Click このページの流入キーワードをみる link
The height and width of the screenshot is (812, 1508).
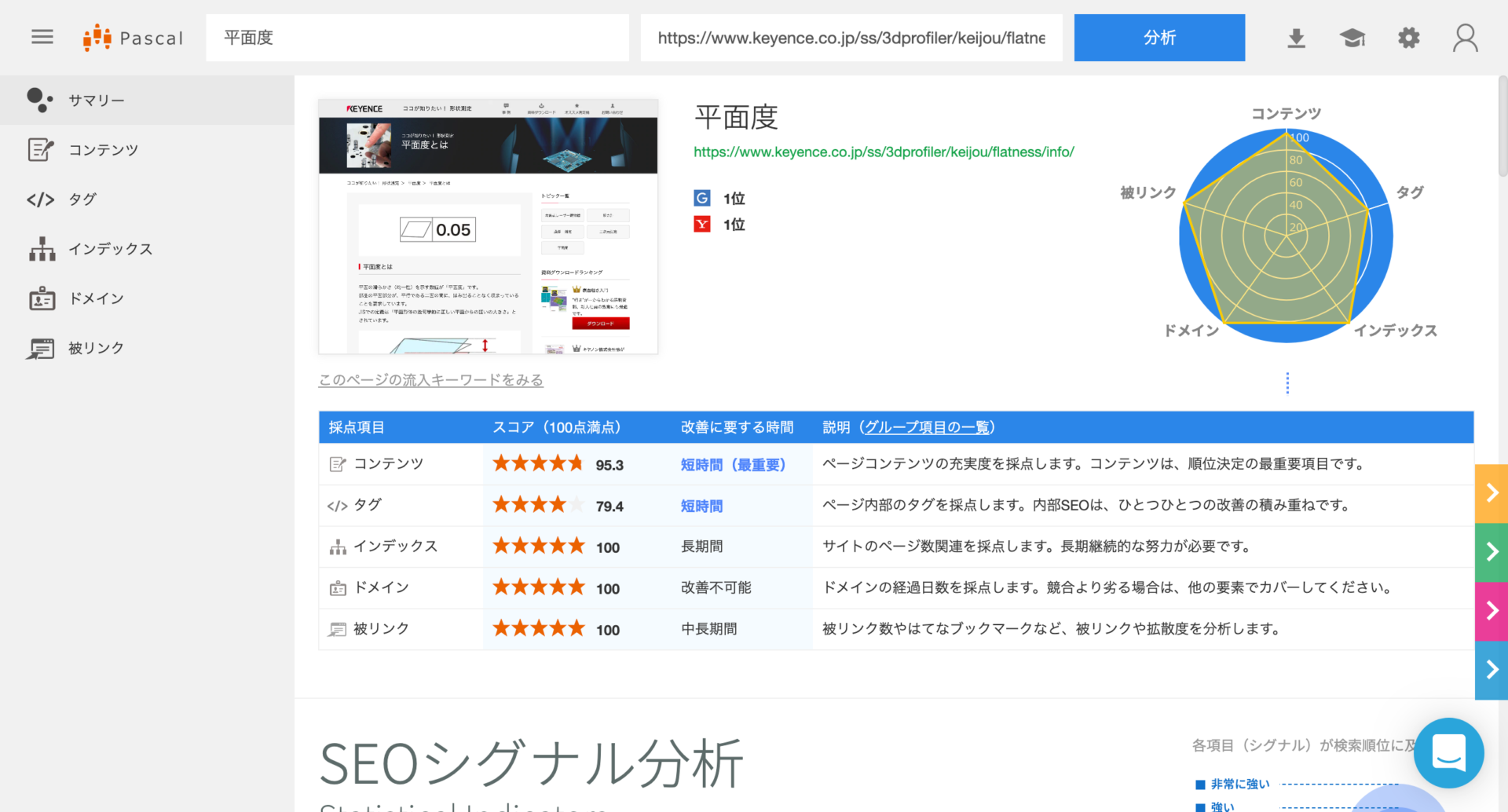(x=430, y=380)
